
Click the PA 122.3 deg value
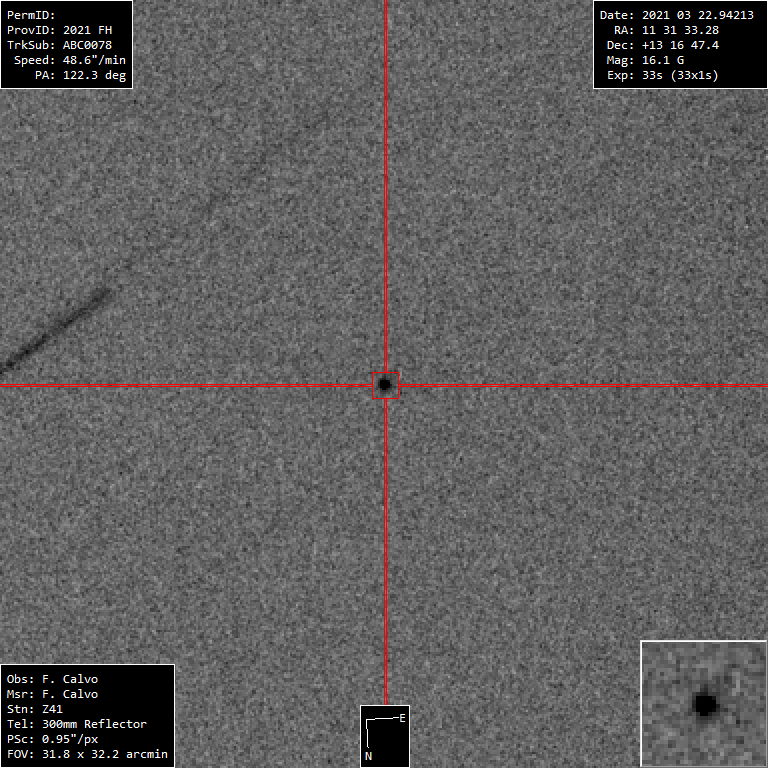[80, 75]
